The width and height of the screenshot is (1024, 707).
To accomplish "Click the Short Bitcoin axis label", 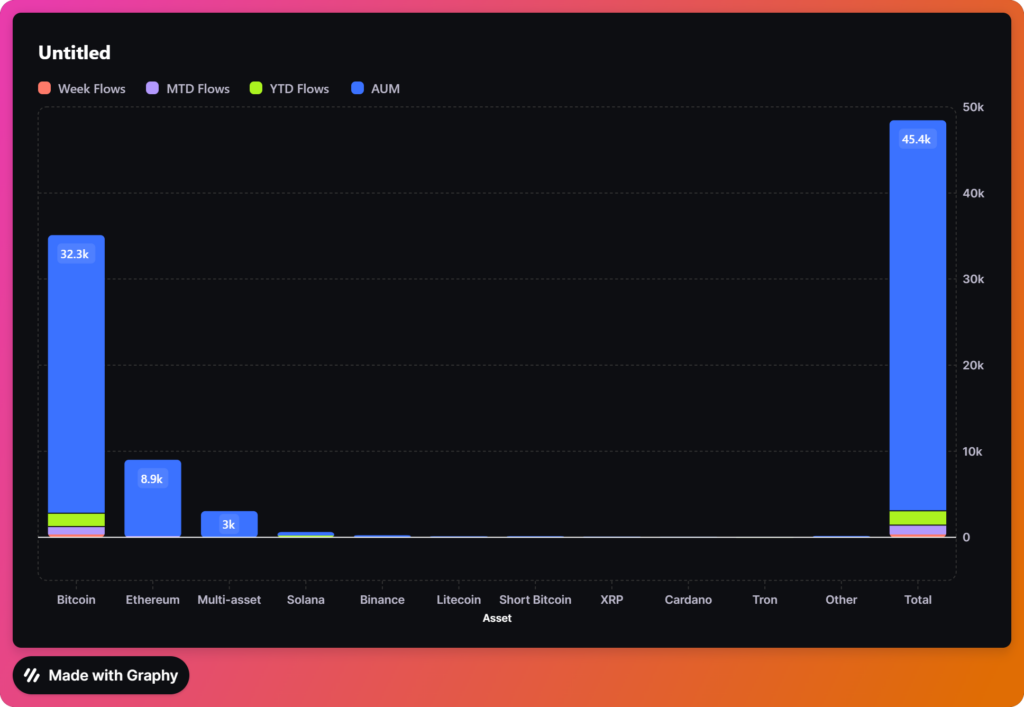I will (535, 600).
